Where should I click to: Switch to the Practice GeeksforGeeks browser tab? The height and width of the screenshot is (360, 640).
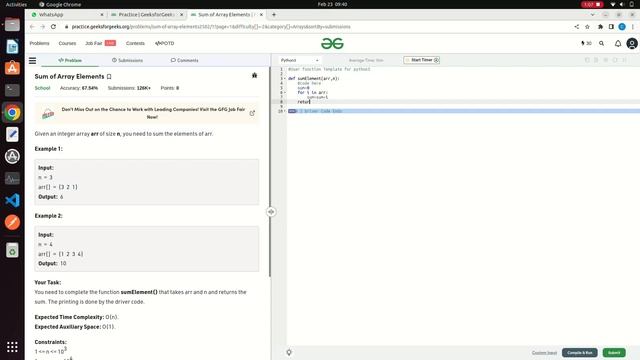coord(146,15)
